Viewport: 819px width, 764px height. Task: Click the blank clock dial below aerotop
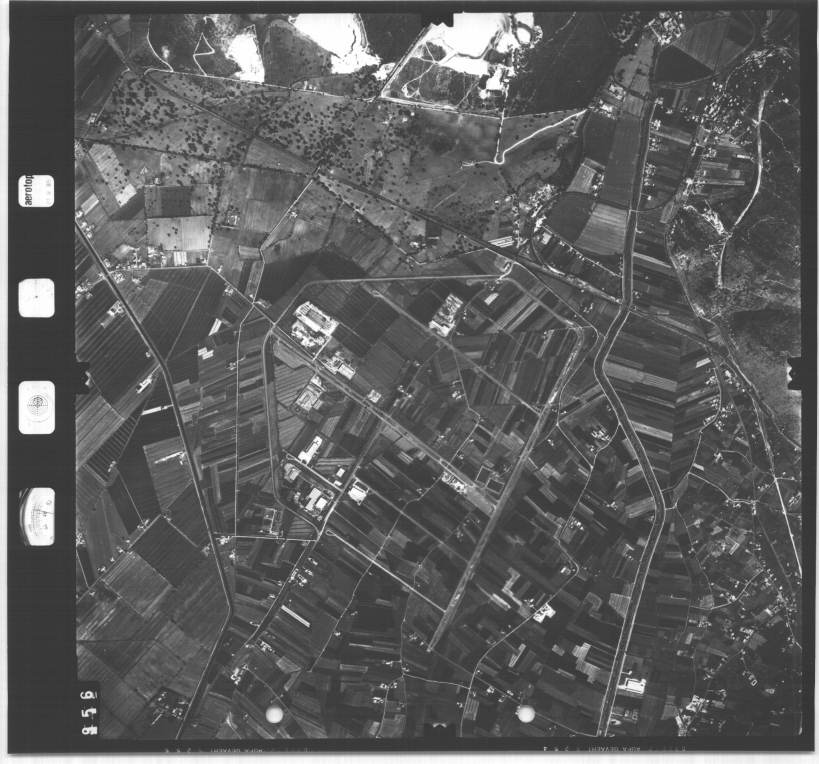pos(37,297)
